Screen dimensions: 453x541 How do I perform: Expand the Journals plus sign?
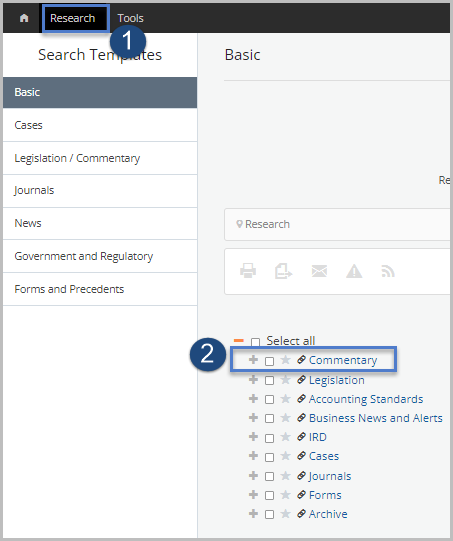253,475
